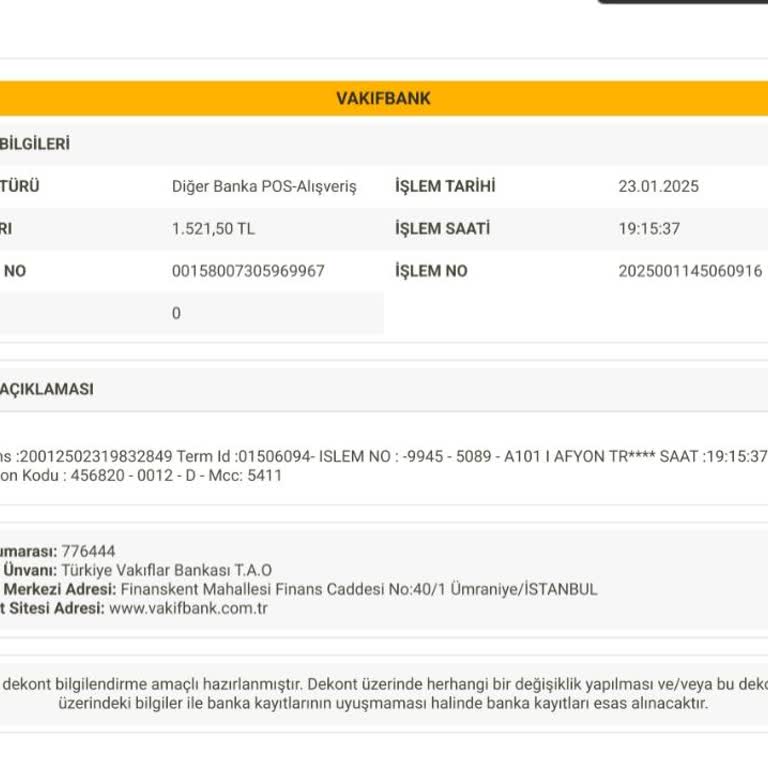Click the AÇIKLAMASI section heading
Image resolution: width=768 pixels, height=768 pixels.
47,389
